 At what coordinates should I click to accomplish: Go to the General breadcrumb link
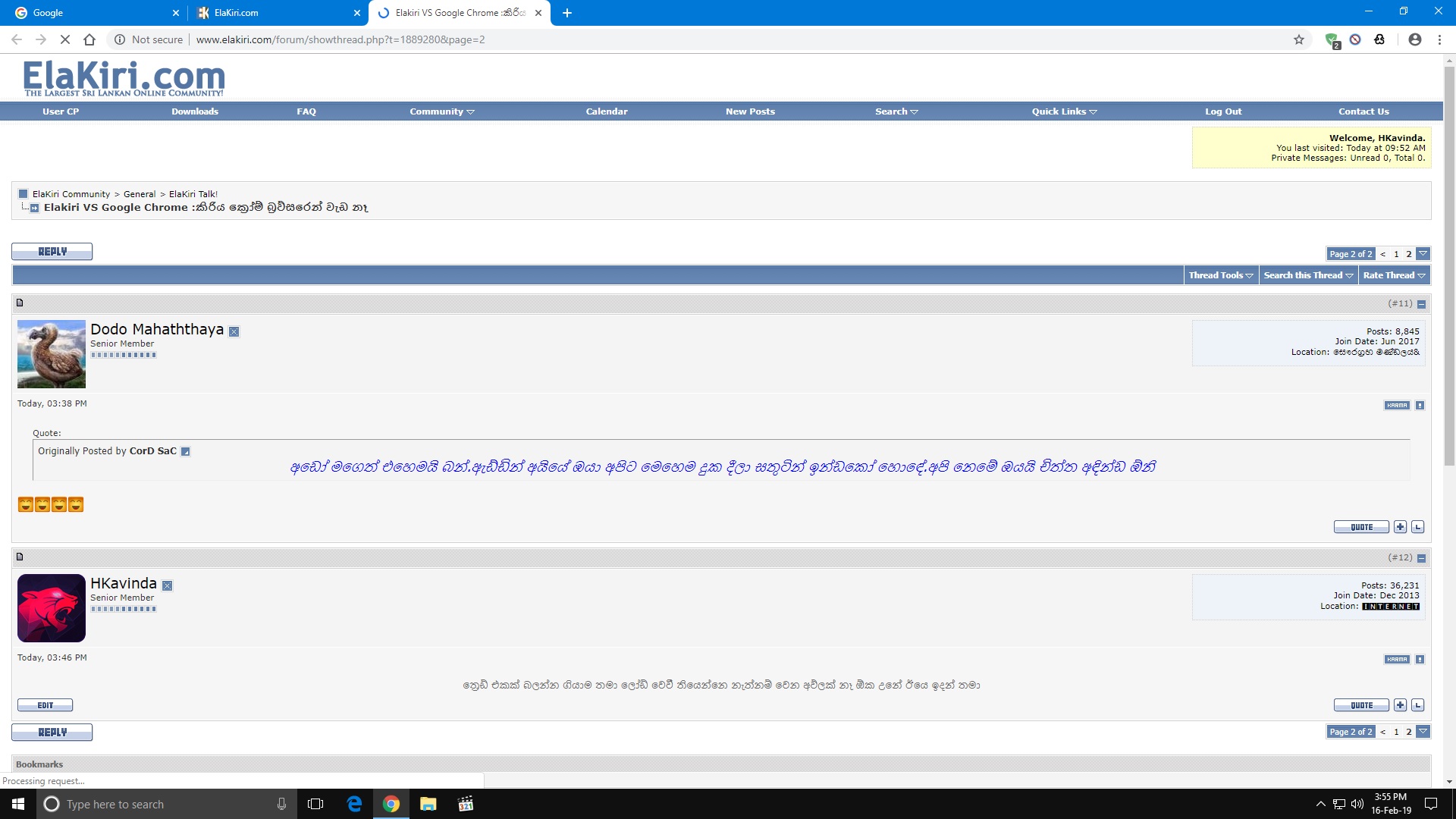tap(140, 194)
